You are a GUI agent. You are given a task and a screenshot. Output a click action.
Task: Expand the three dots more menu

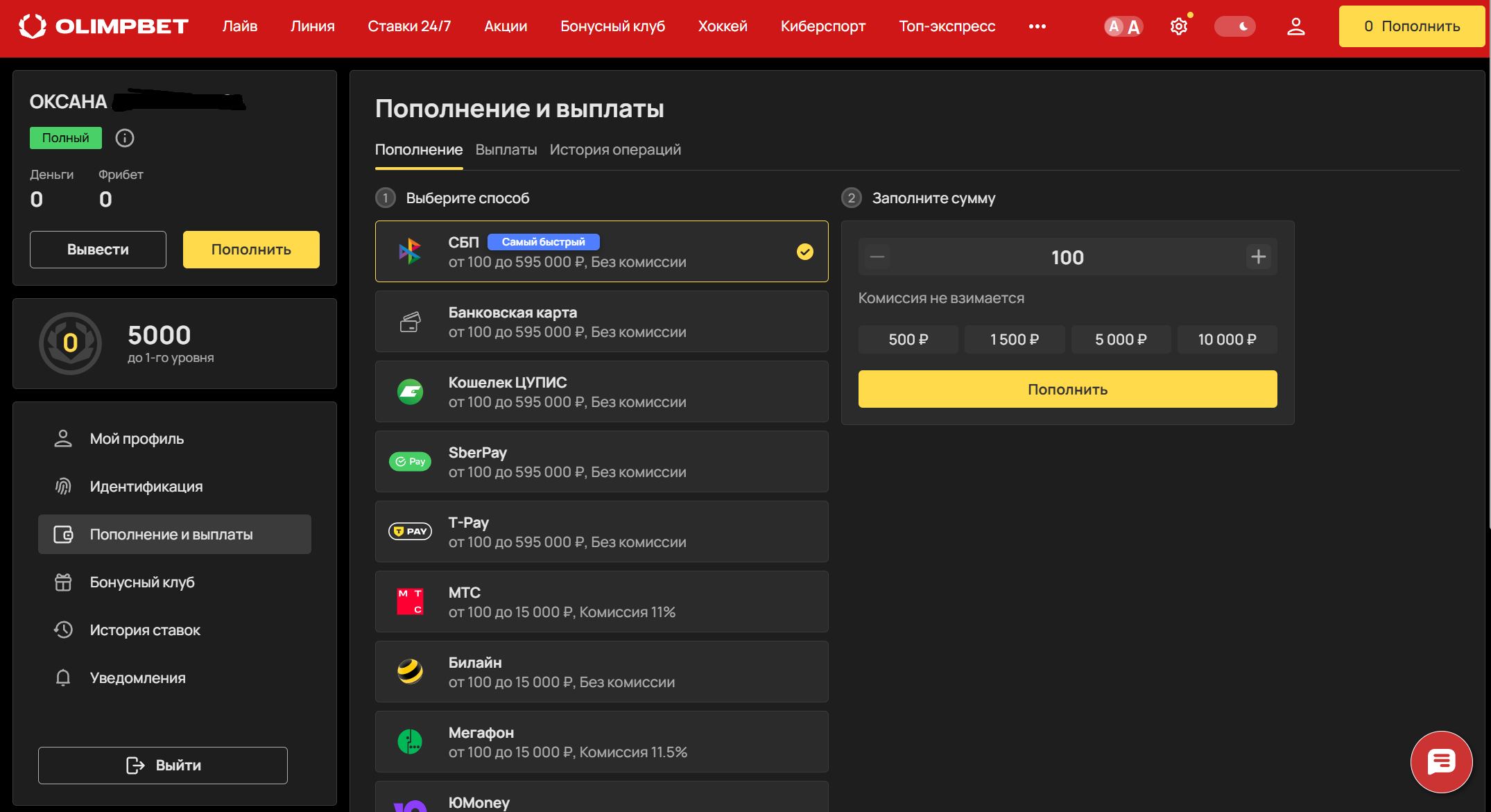coord(1037,26)
